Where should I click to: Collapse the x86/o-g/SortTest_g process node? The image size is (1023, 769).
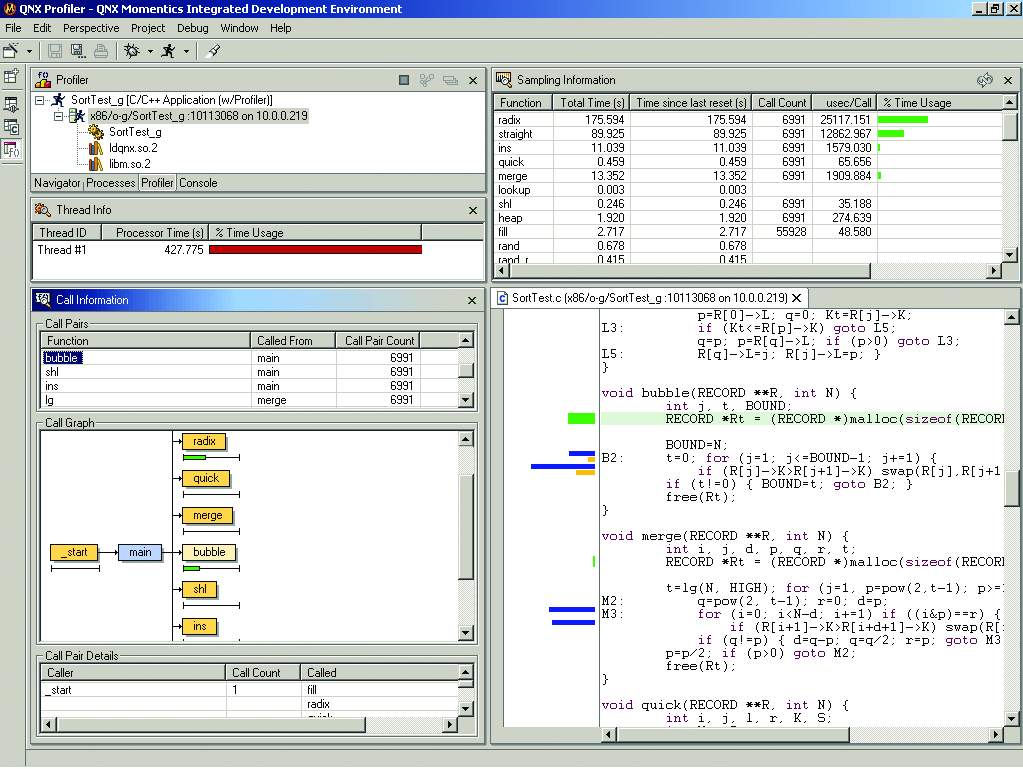tap(59, 116)
